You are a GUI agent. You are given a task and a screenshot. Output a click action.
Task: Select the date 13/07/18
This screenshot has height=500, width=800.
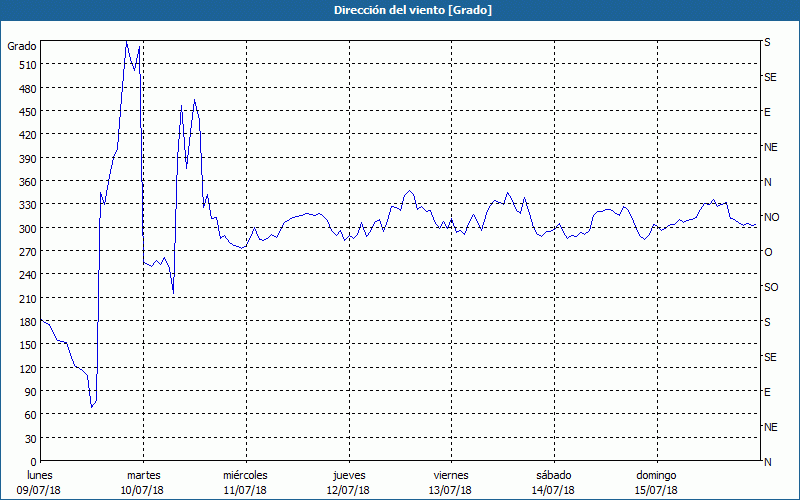(x=452, y=491)
